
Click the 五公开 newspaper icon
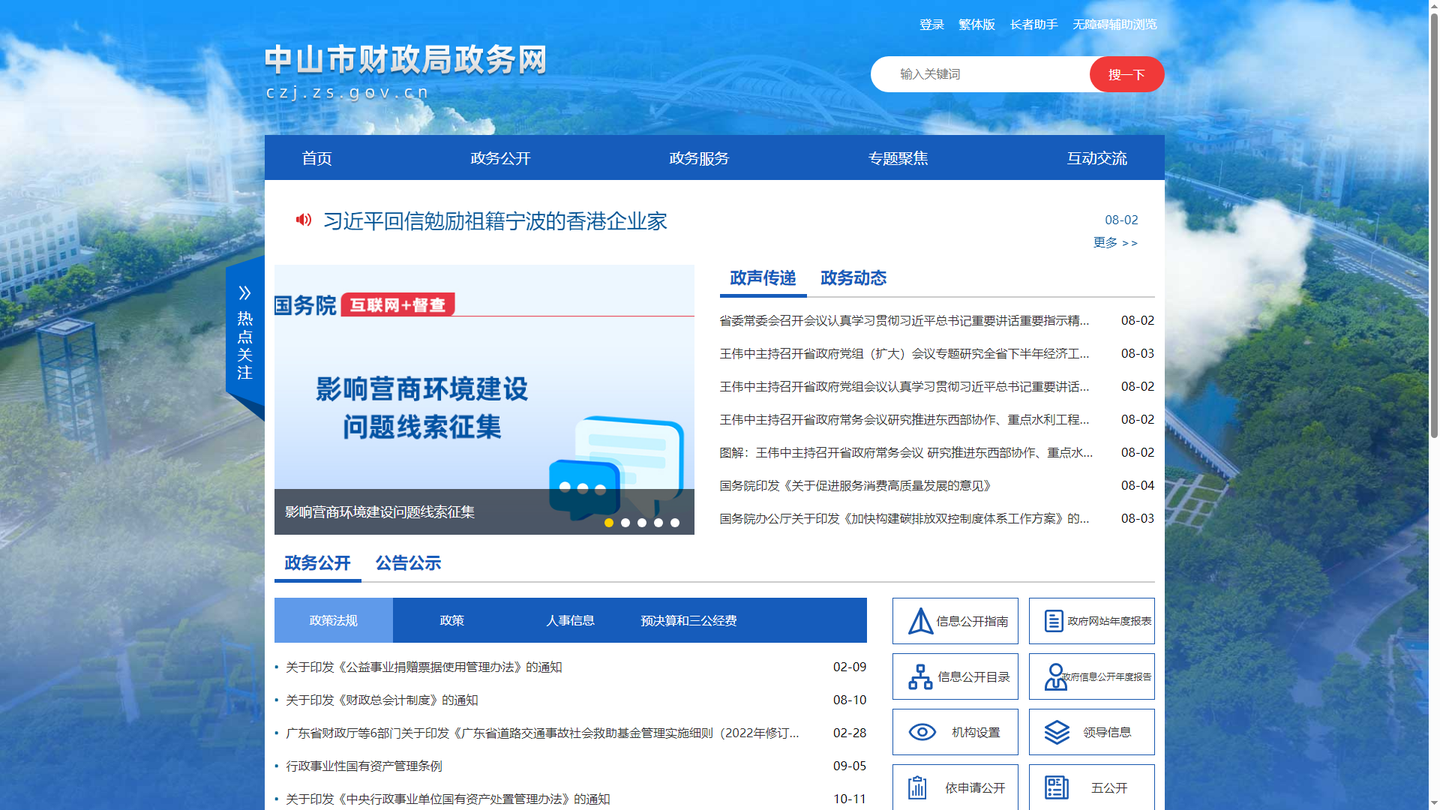tap(1056, 788)
